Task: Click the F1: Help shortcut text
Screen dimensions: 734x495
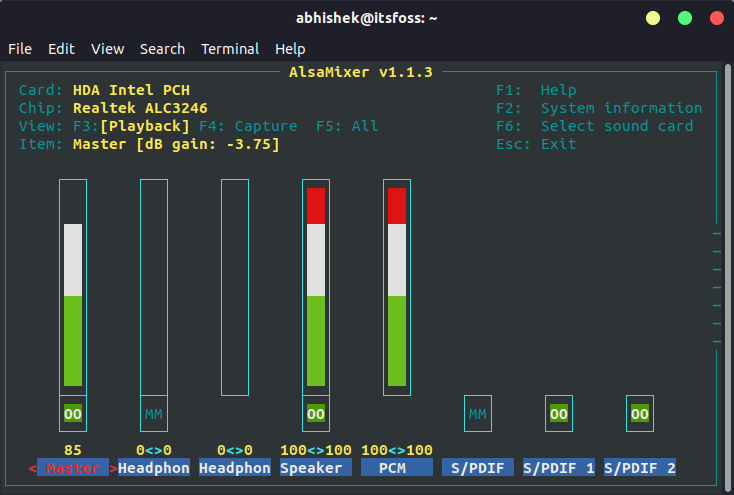Action: click(536, 90)
